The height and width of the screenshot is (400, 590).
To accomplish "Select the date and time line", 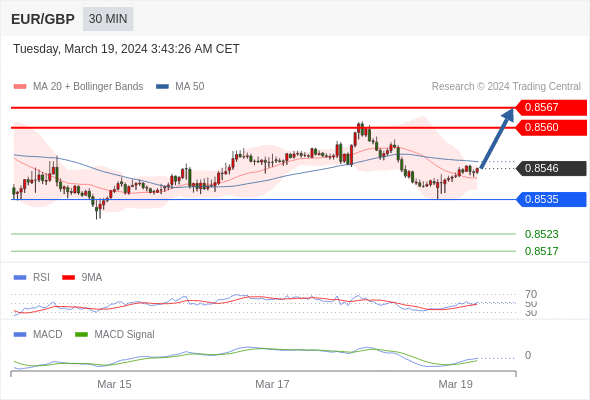I will point(126,49).
